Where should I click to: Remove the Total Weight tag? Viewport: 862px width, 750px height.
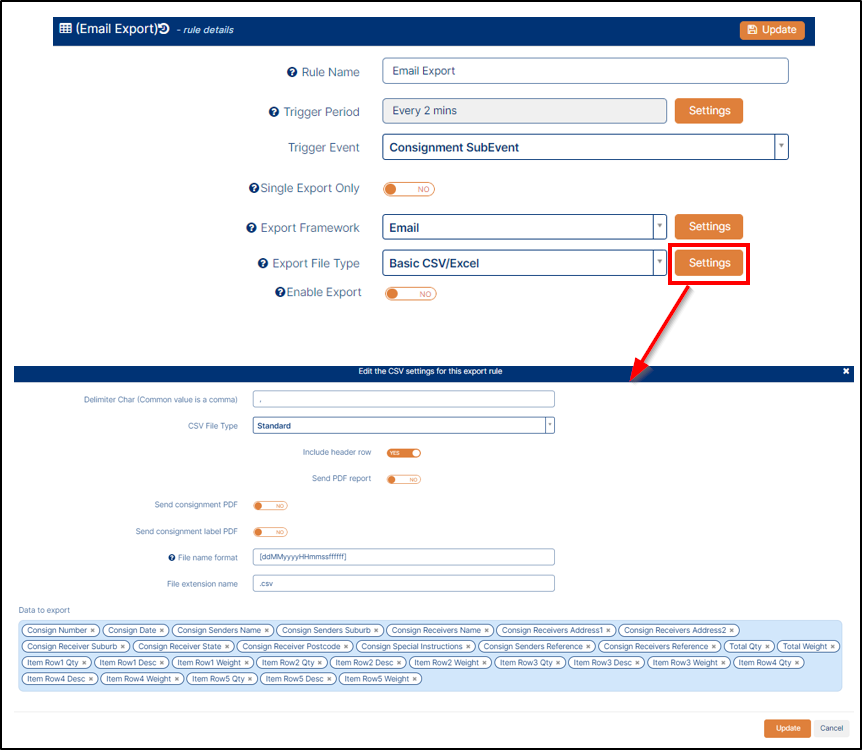click(x=833, y=647)
